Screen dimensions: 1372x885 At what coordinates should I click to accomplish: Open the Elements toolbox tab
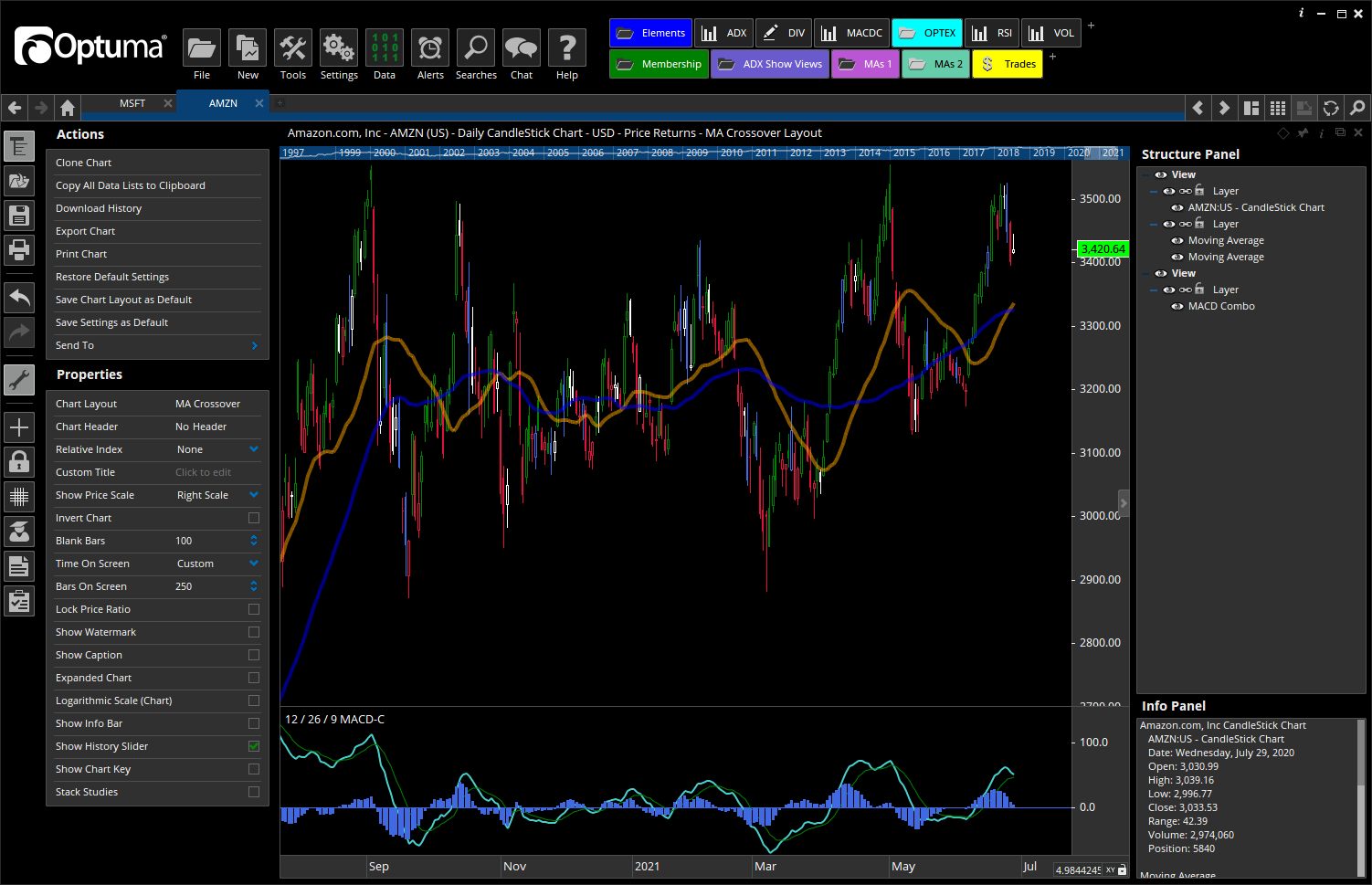(x=650, y=33)
